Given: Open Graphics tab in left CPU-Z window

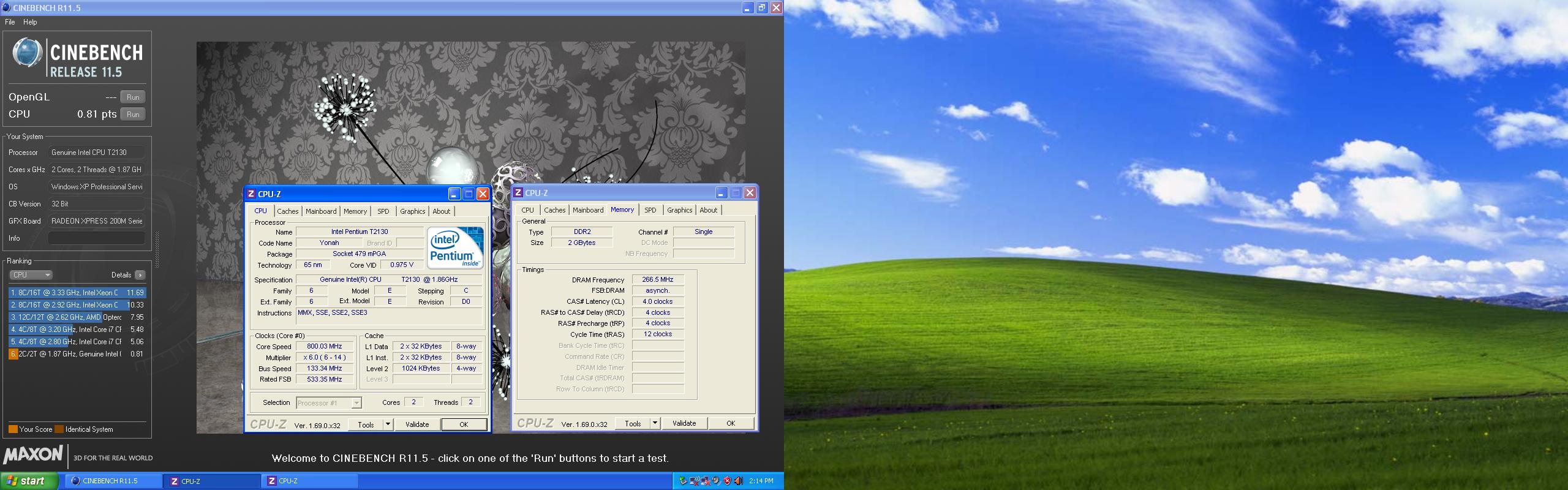Looking at the screenshot, I should pyautogui.click(x=413, y=211).
